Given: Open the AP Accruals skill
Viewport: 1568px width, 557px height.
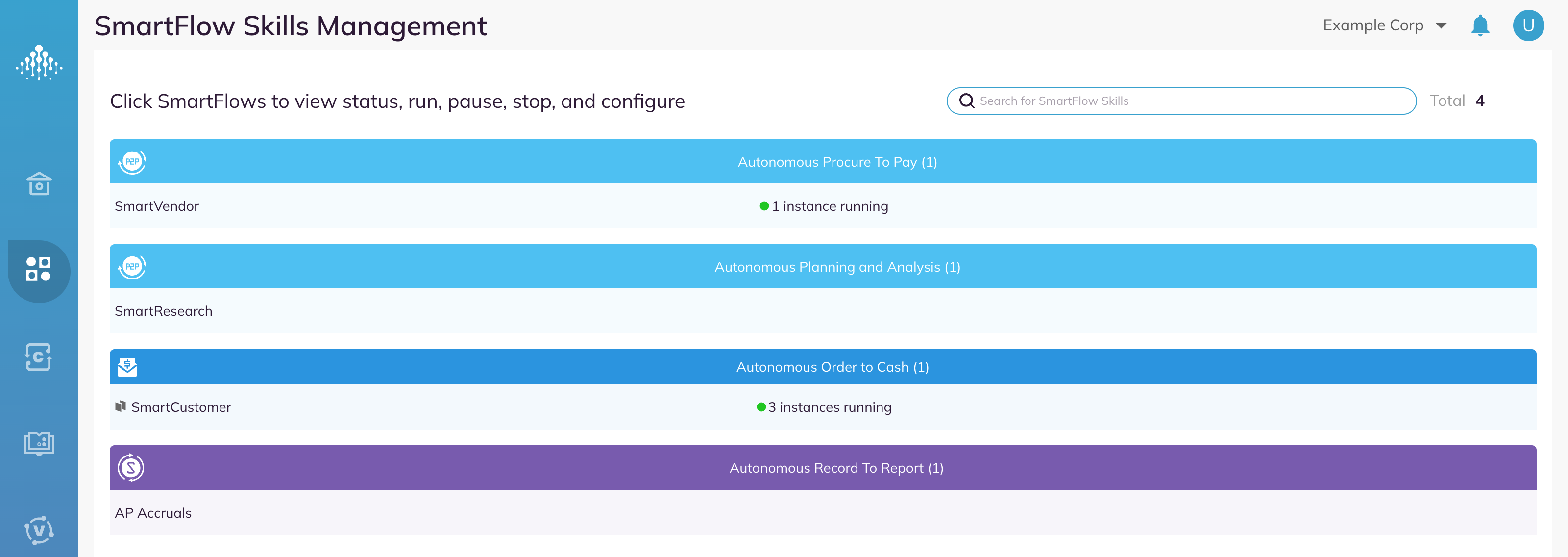Looking at the screenshot, I should 823,513.
